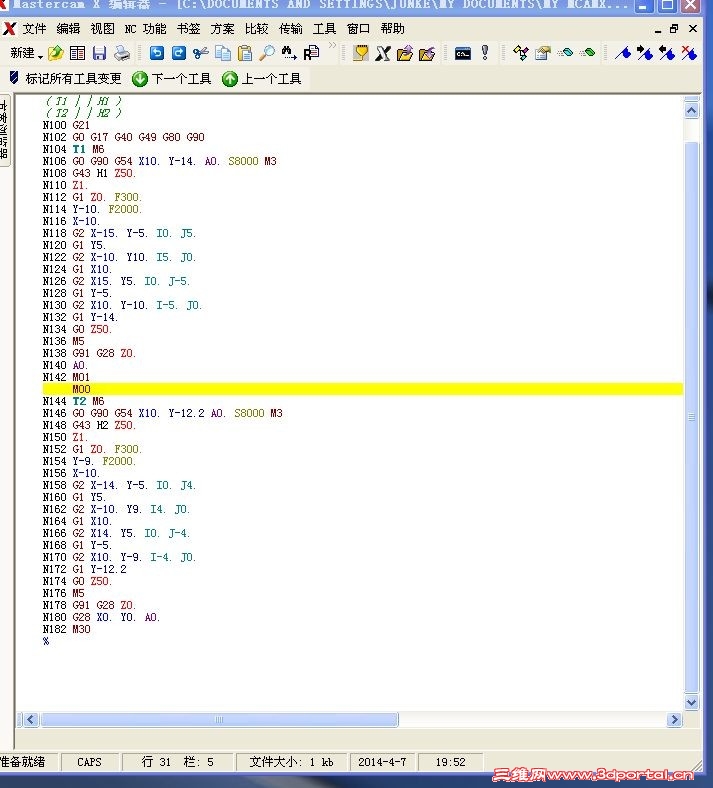
Task: Click the CAPS status bar indicator
Action: point(89,762)
